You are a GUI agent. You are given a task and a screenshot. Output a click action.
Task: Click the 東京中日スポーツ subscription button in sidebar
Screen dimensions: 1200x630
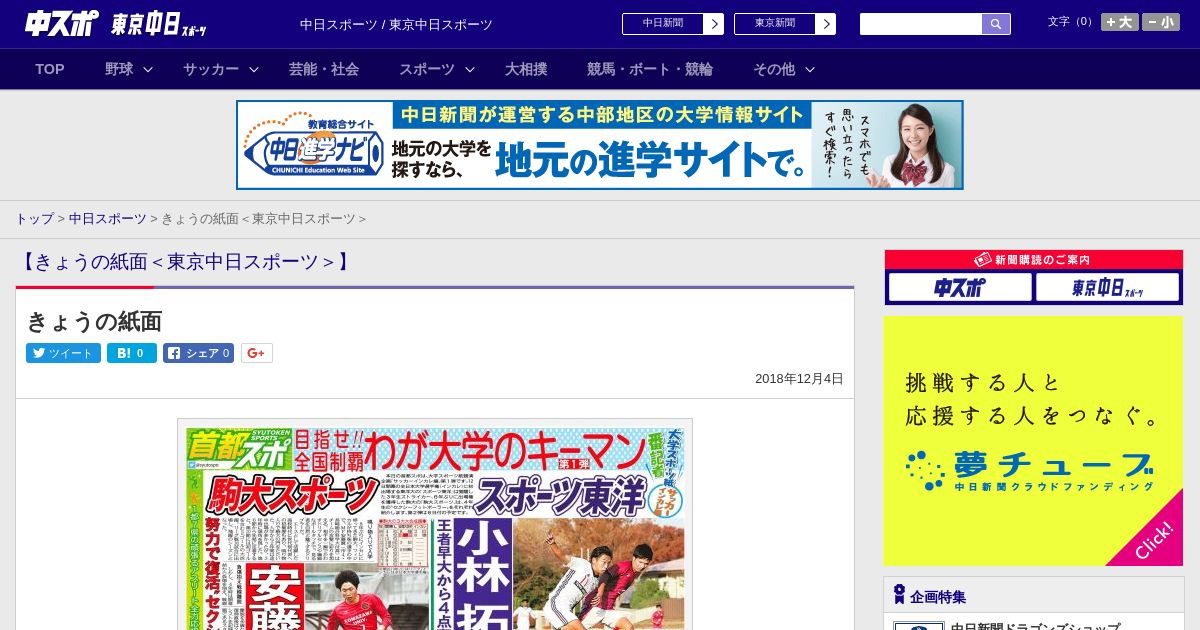[x=1107, y=288]
